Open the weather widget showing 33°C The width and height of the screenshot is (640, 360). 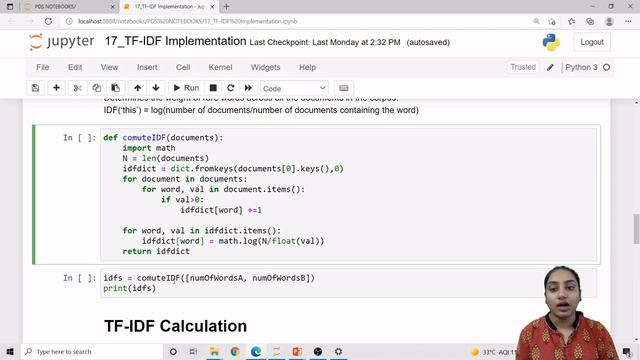pyautogui.click(x=494, y=352)
